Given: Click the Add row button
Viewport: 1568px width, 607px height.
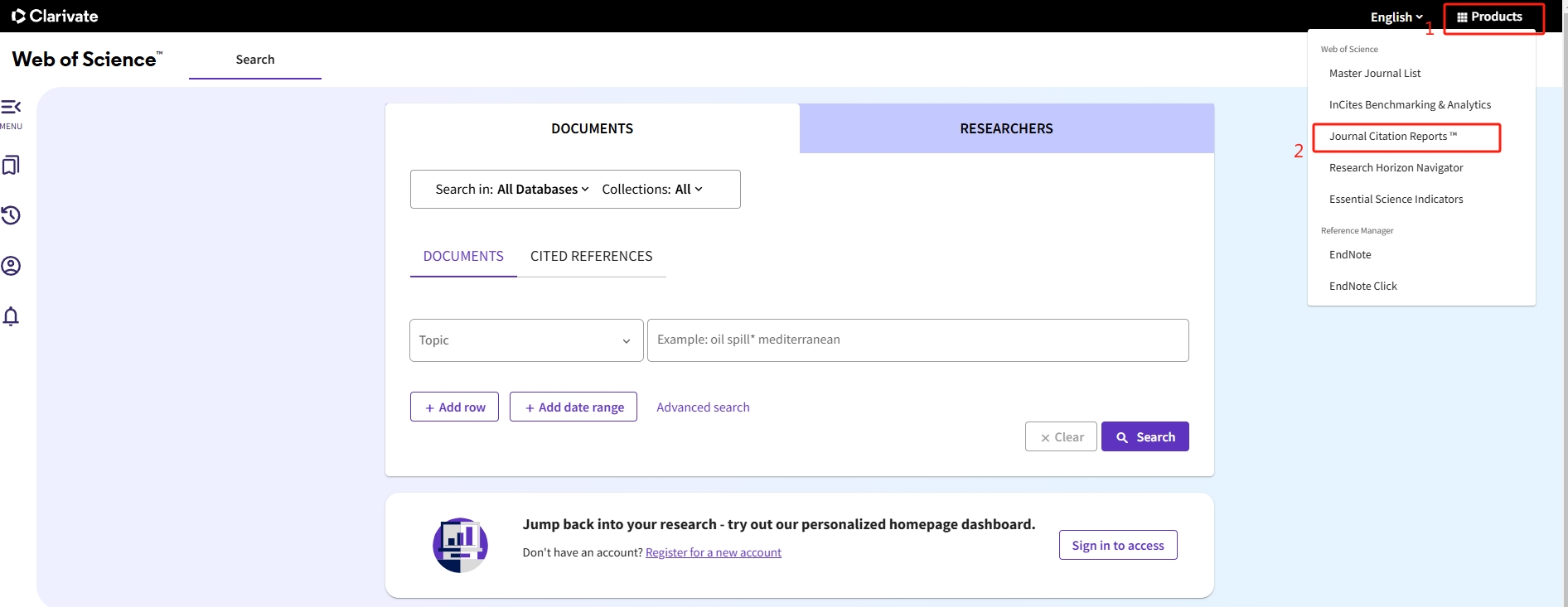Looking at the screenshot, I should click(x=454, y=407).
